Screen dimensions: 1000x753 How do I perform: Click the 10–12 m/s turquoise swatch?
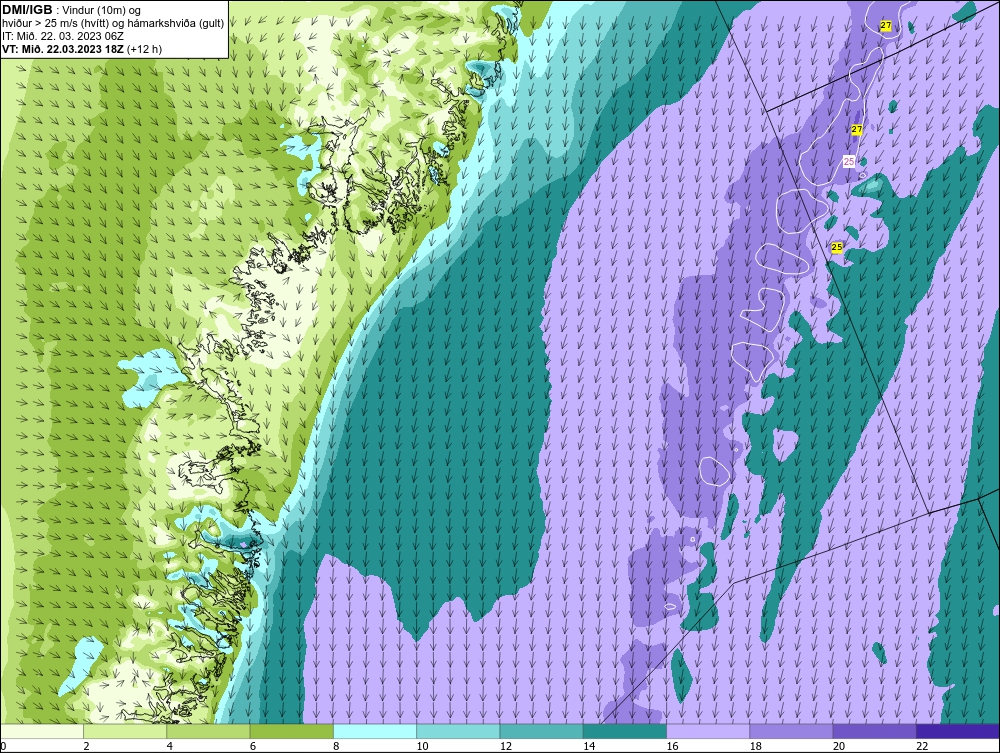tap(458, 731)
